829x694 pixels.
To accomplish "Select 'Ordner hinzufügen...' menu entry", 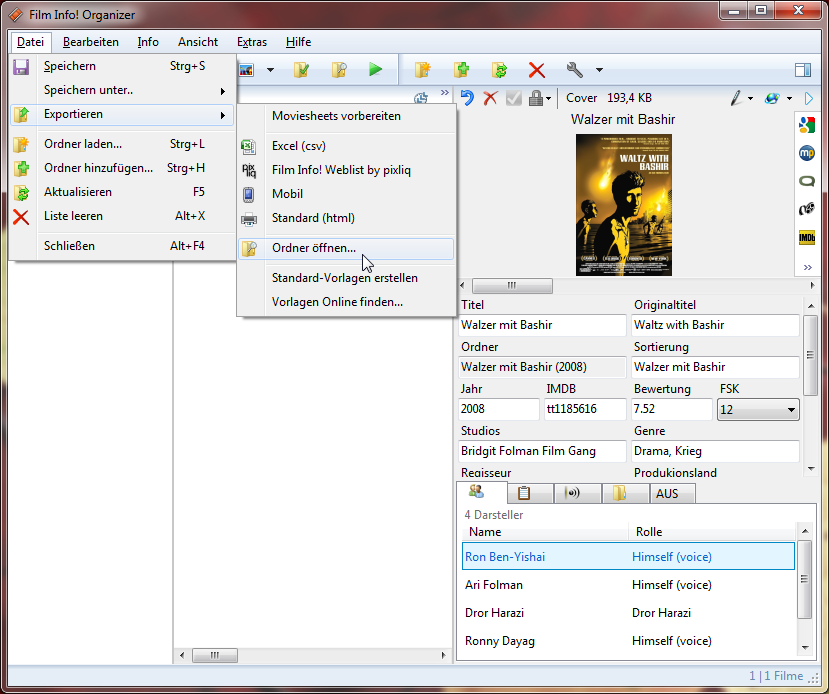I will point(122,168).
